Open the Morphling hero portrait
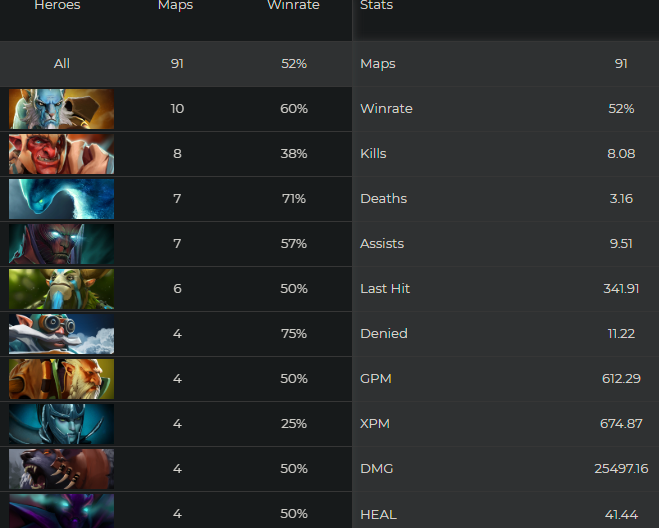The image size is (659, 528). 61,199
